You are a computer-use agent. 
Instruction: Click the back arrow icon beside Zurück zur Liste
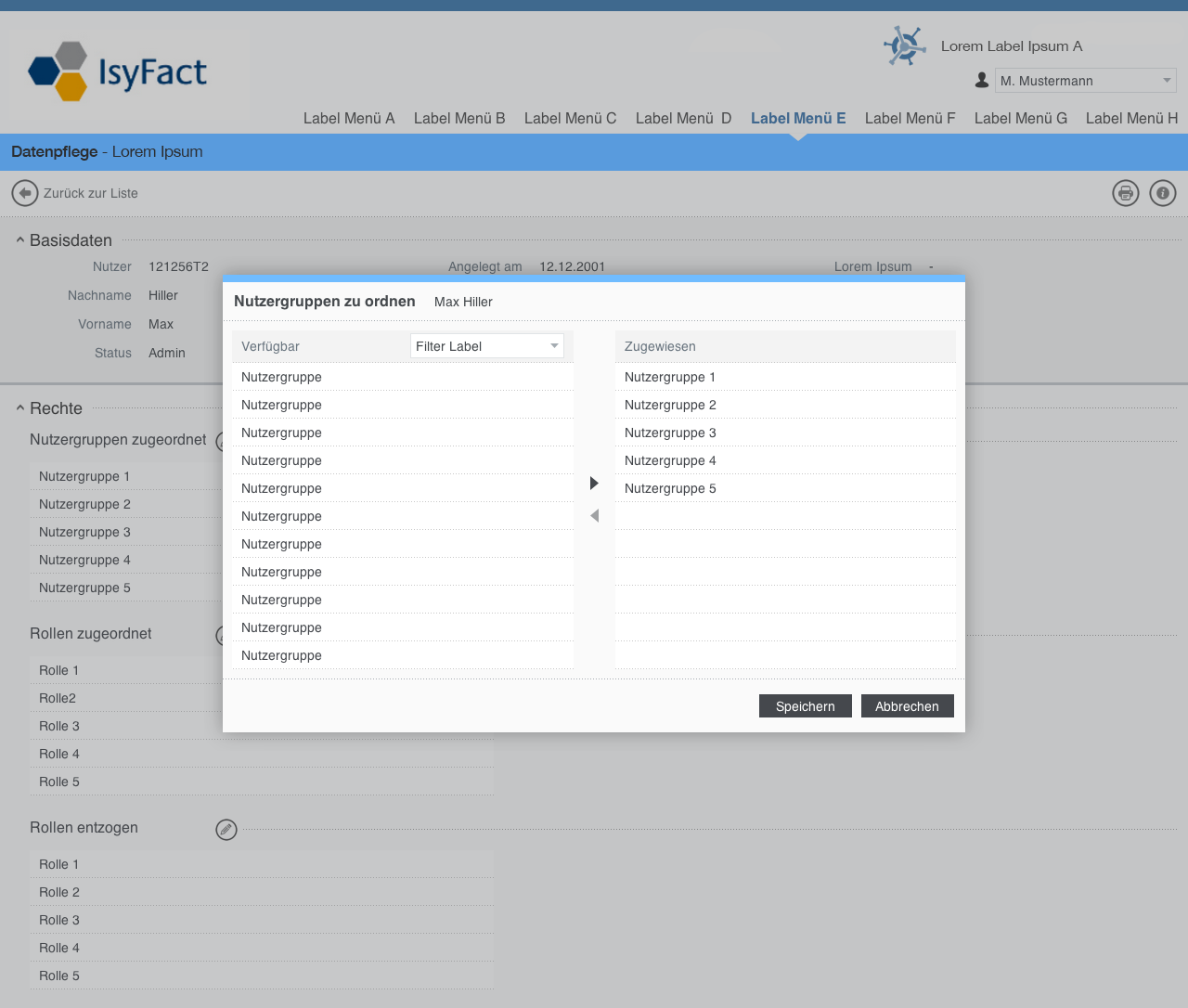click(25, 193)
